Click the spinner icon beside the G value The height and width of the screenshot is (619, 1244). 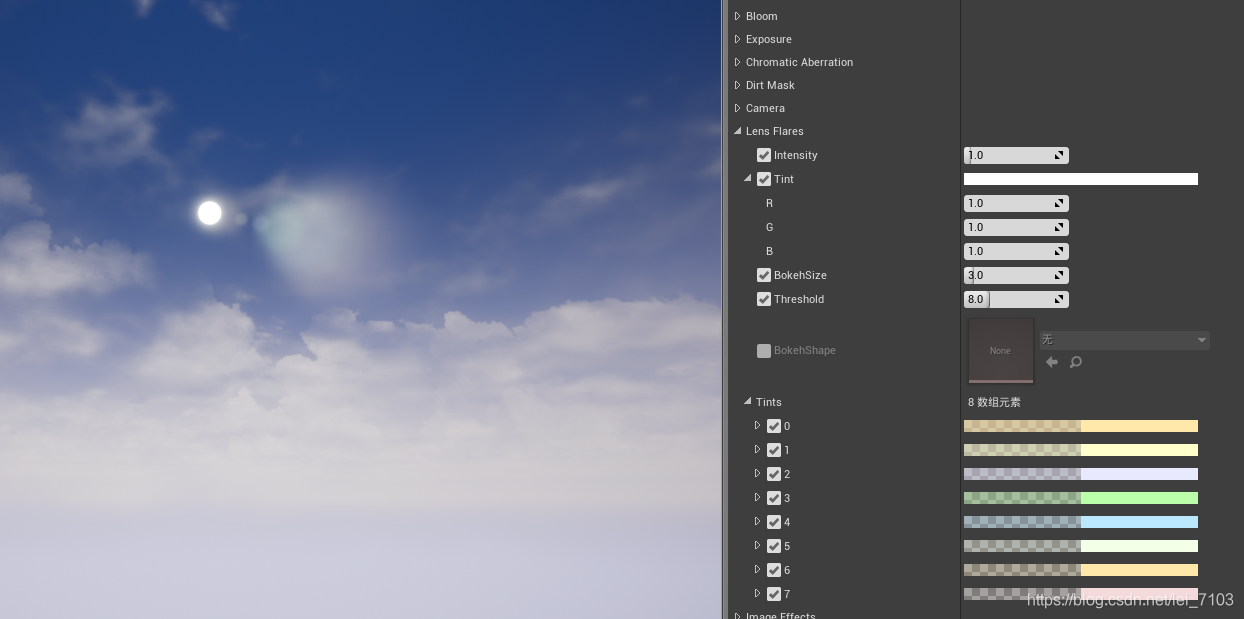click(x=1059, y=227)
